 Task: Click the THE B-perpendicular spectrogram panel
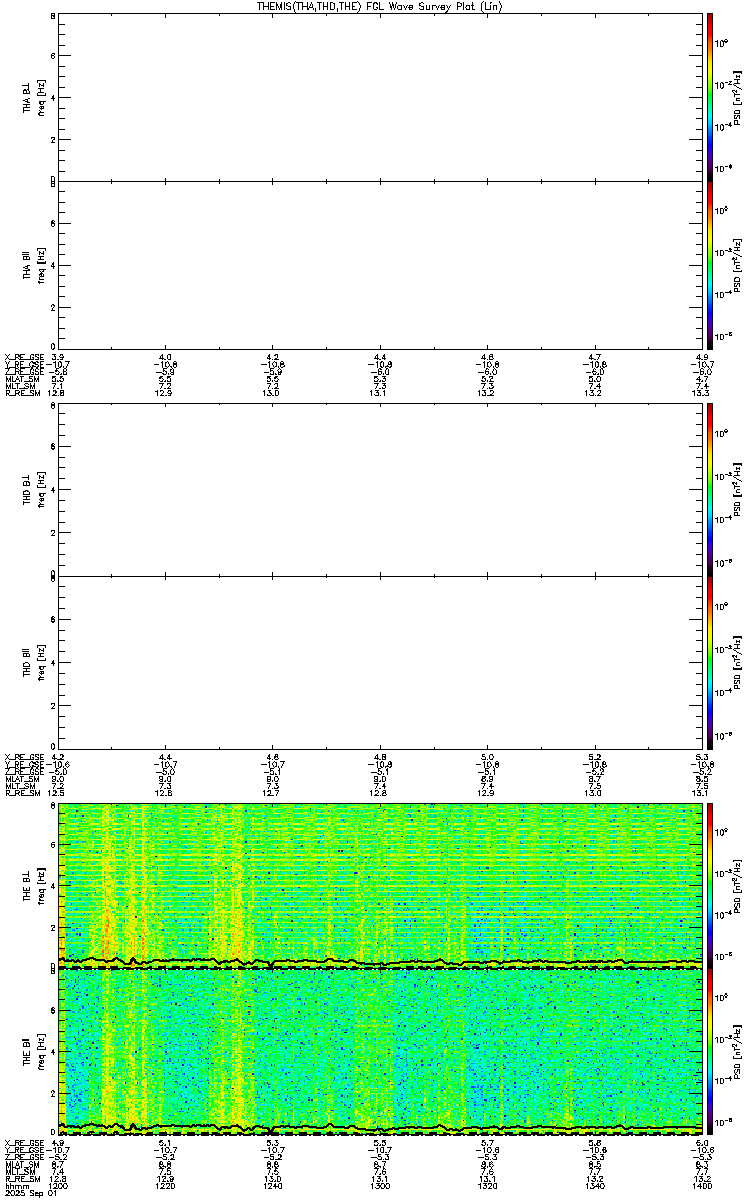pos(381,884)
